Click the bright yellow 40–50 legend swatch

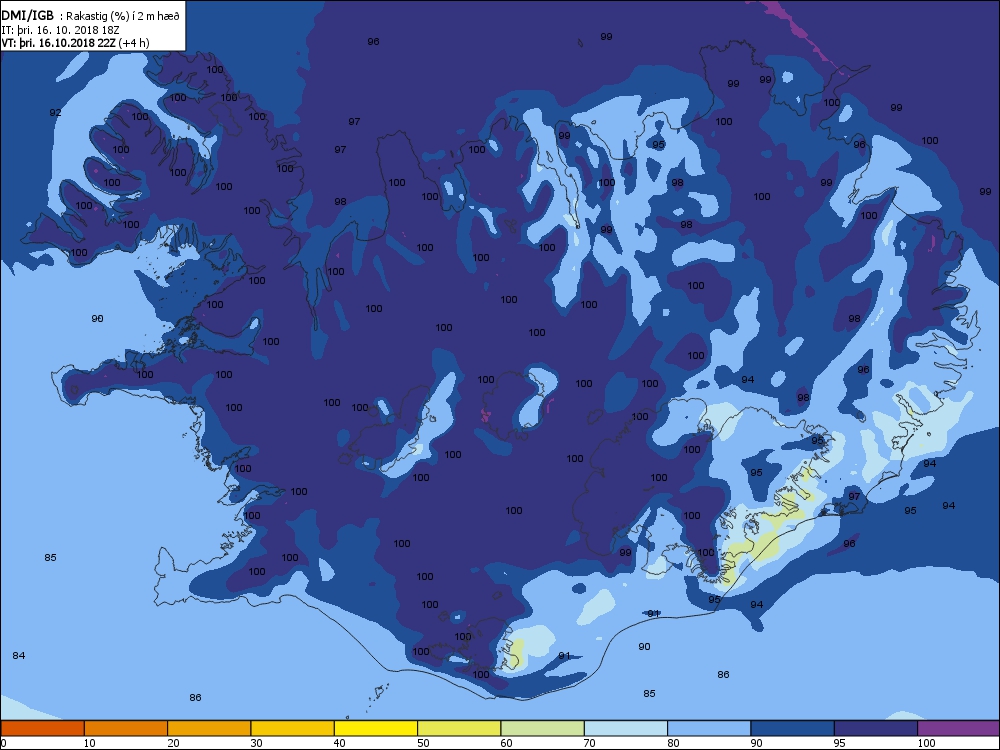tap(376, 728)
